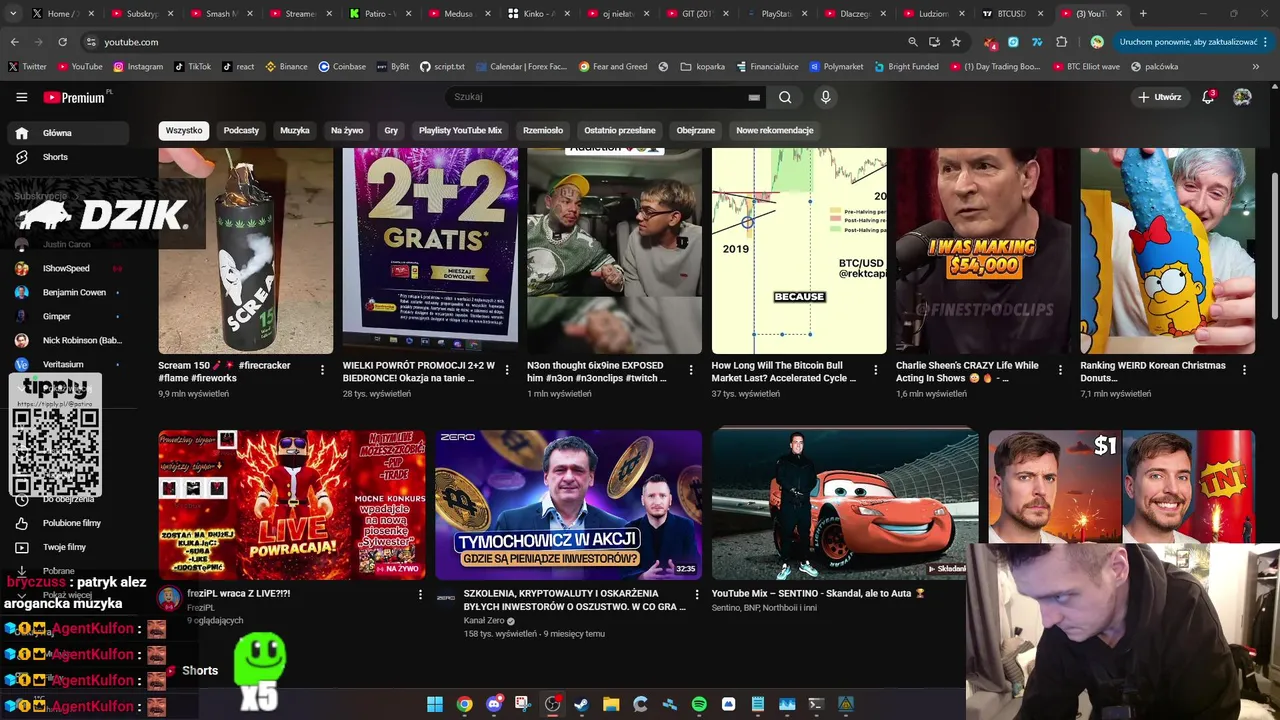This screenshot has height=720, width=1280.
Task: Open the Shorts section in sidebar
Action: pyautogui.click(x=55, y=157)
